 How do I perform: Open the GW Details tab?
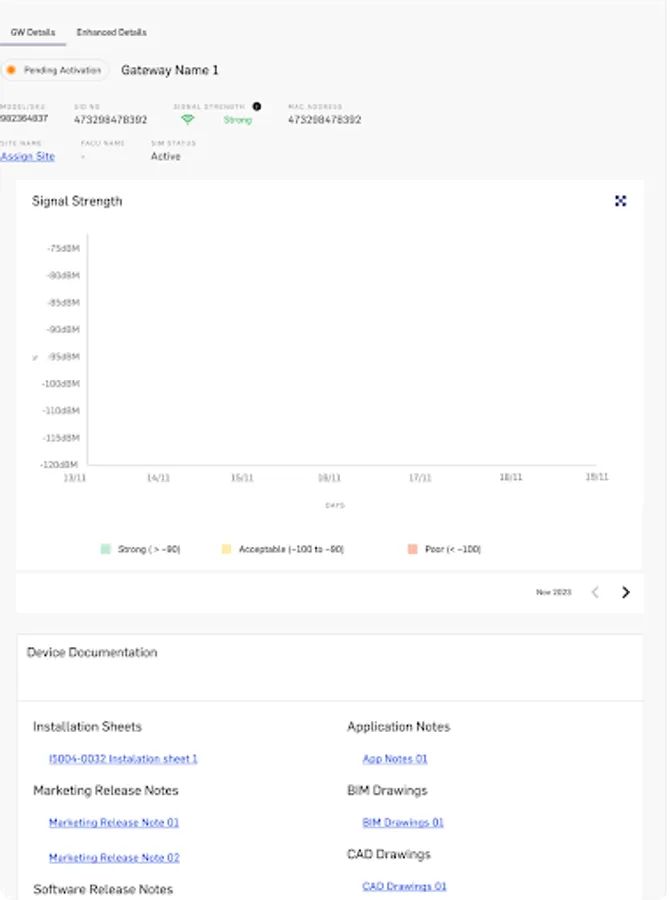tap(33, 31)
